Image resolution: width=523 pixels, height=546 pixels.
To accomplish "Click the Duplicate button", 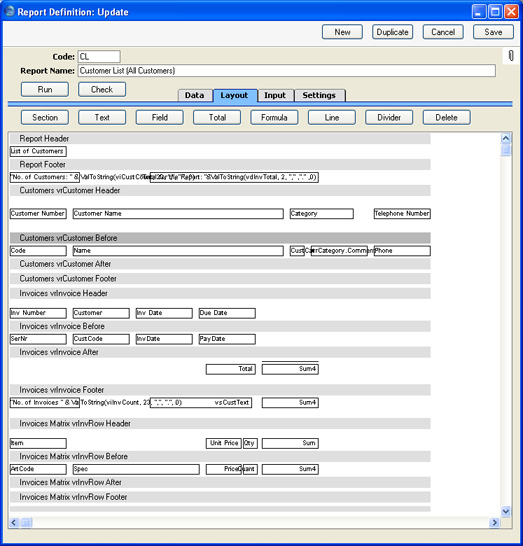I will coord(392,32).
